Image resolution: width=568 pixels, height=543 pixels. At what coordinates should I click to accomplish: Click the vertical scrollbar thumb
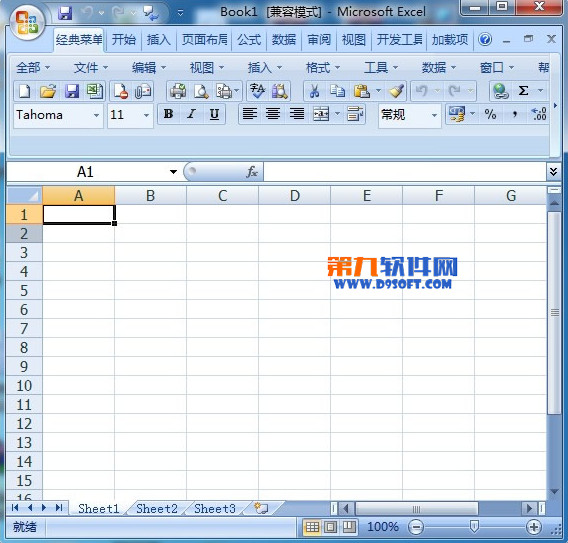[554, 313]
